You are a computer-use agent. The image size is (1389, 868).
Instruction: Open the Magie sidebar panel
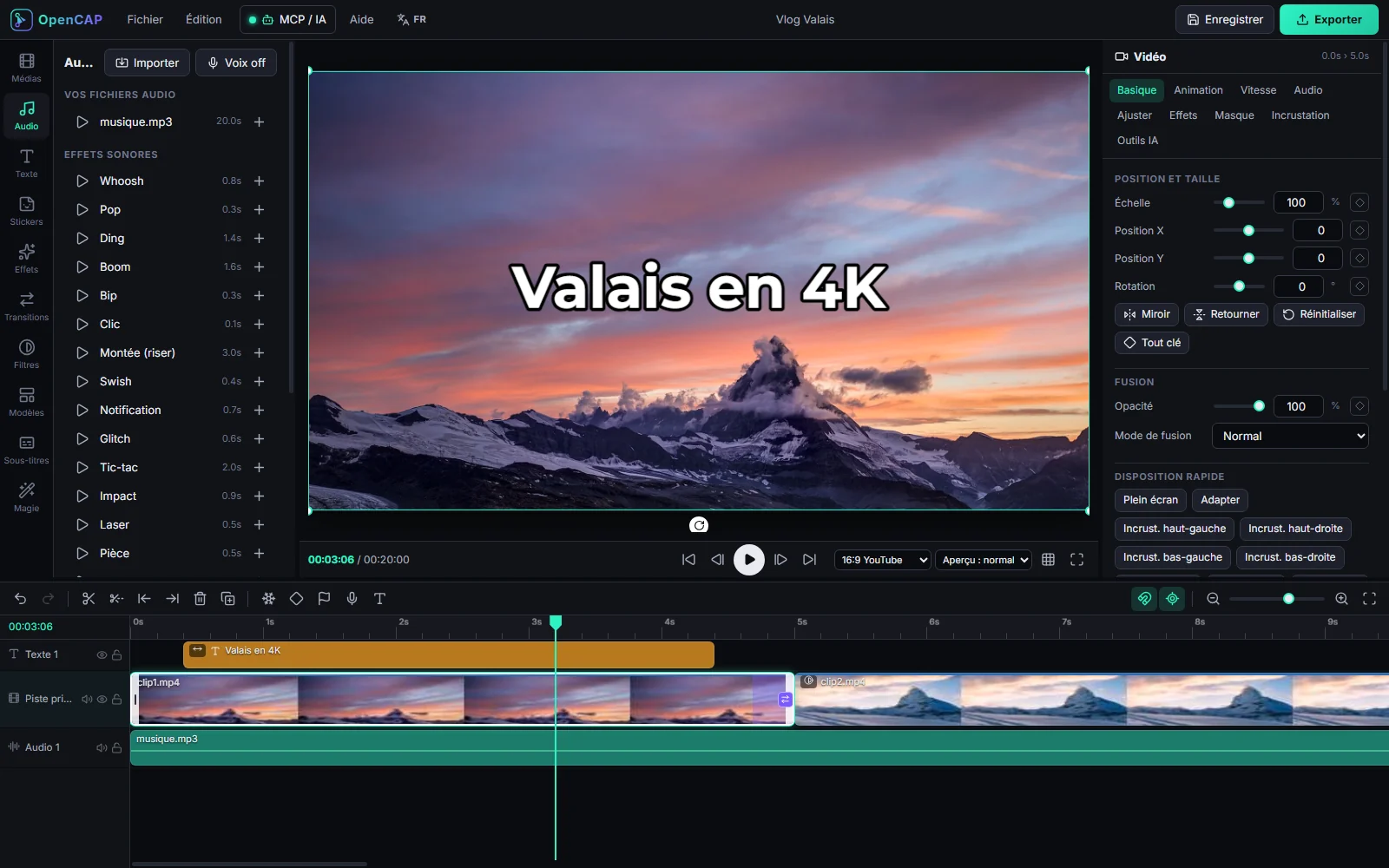pos(26,497)
